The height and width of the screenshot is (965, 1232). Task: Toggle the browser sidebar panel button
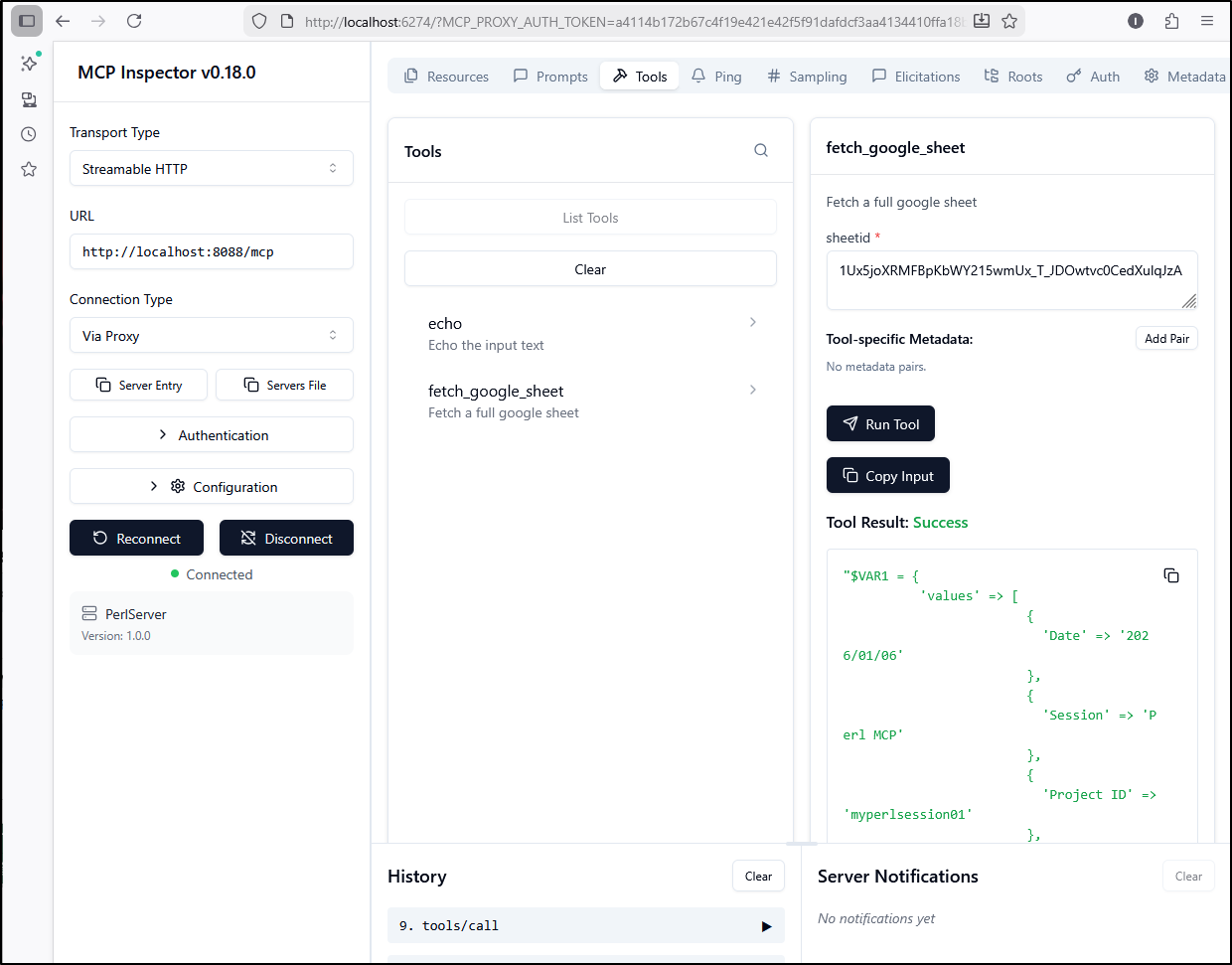click(x=27, y=21)
